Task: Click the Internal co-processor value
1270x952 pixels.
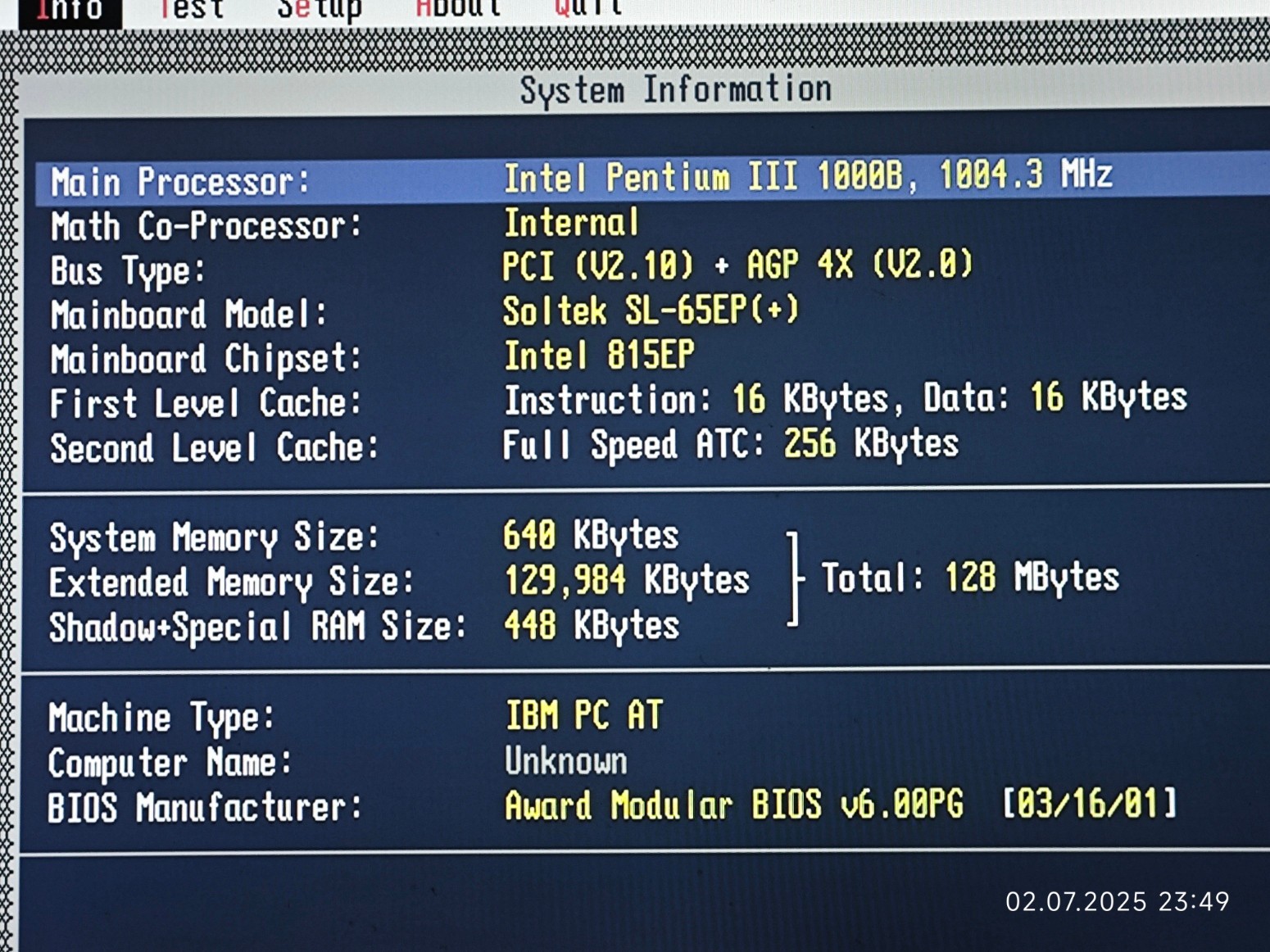Action: 571,223
